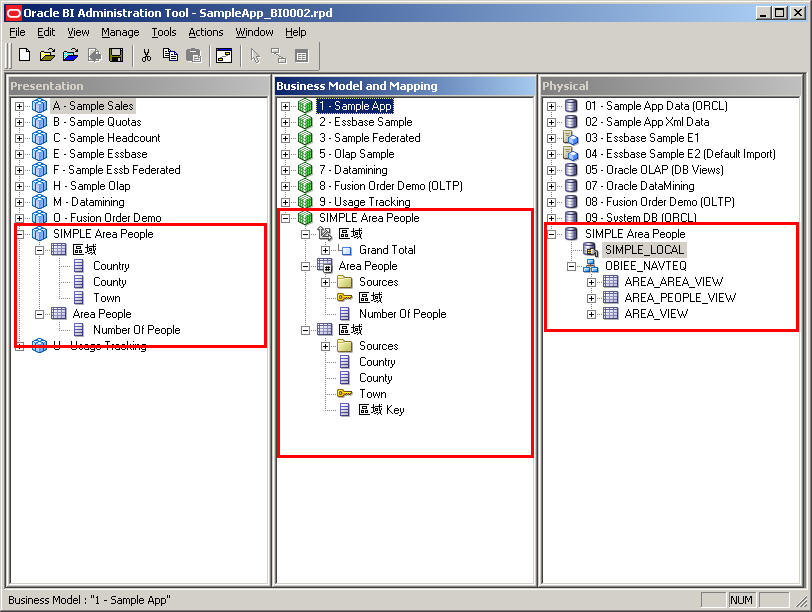
Task: Click the NUM status bar indicator
Action: [741, 600]
